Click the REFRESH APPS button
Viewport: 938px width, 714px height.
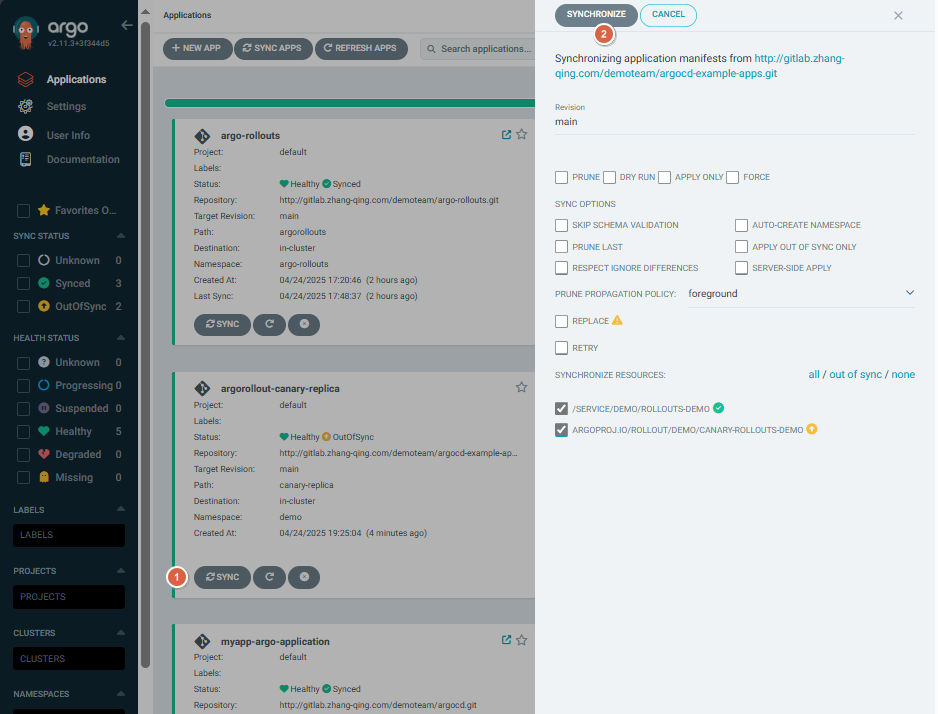coord(361,48)
